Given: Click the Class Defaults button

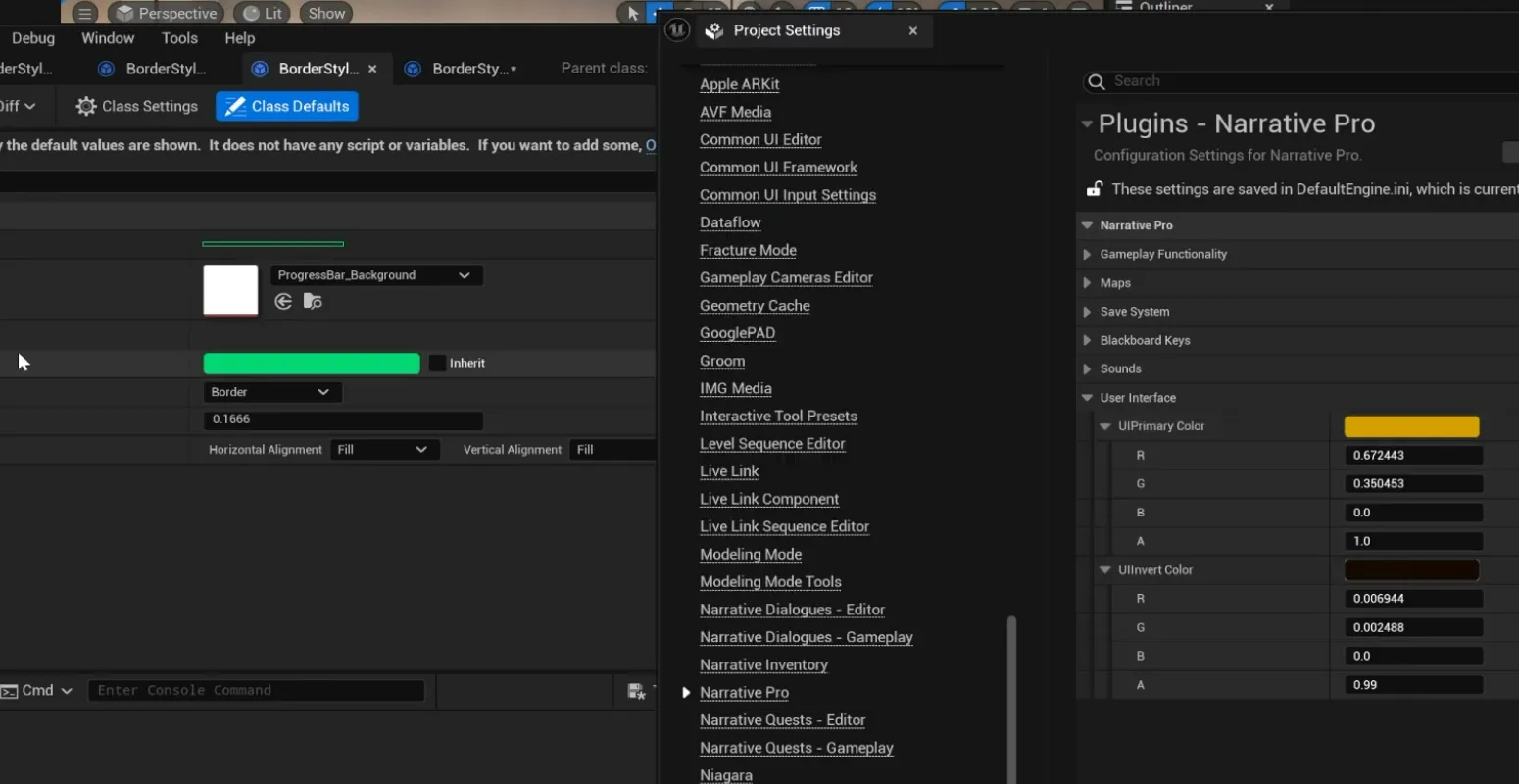Looking at the screenshot, I should pos(287,106).
